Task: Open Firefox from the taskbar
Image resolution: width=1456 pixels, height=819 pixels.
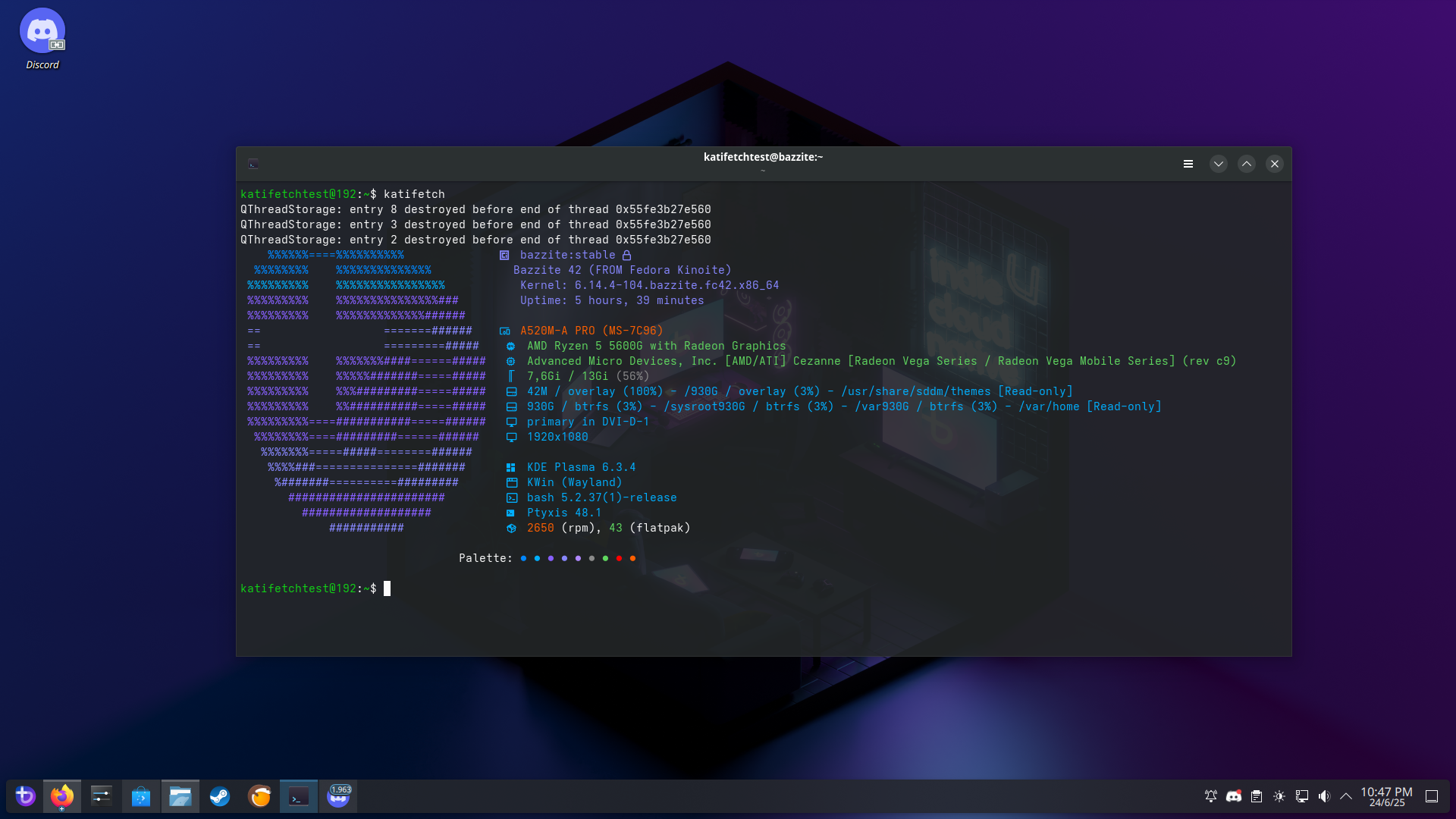Action: 62,796
